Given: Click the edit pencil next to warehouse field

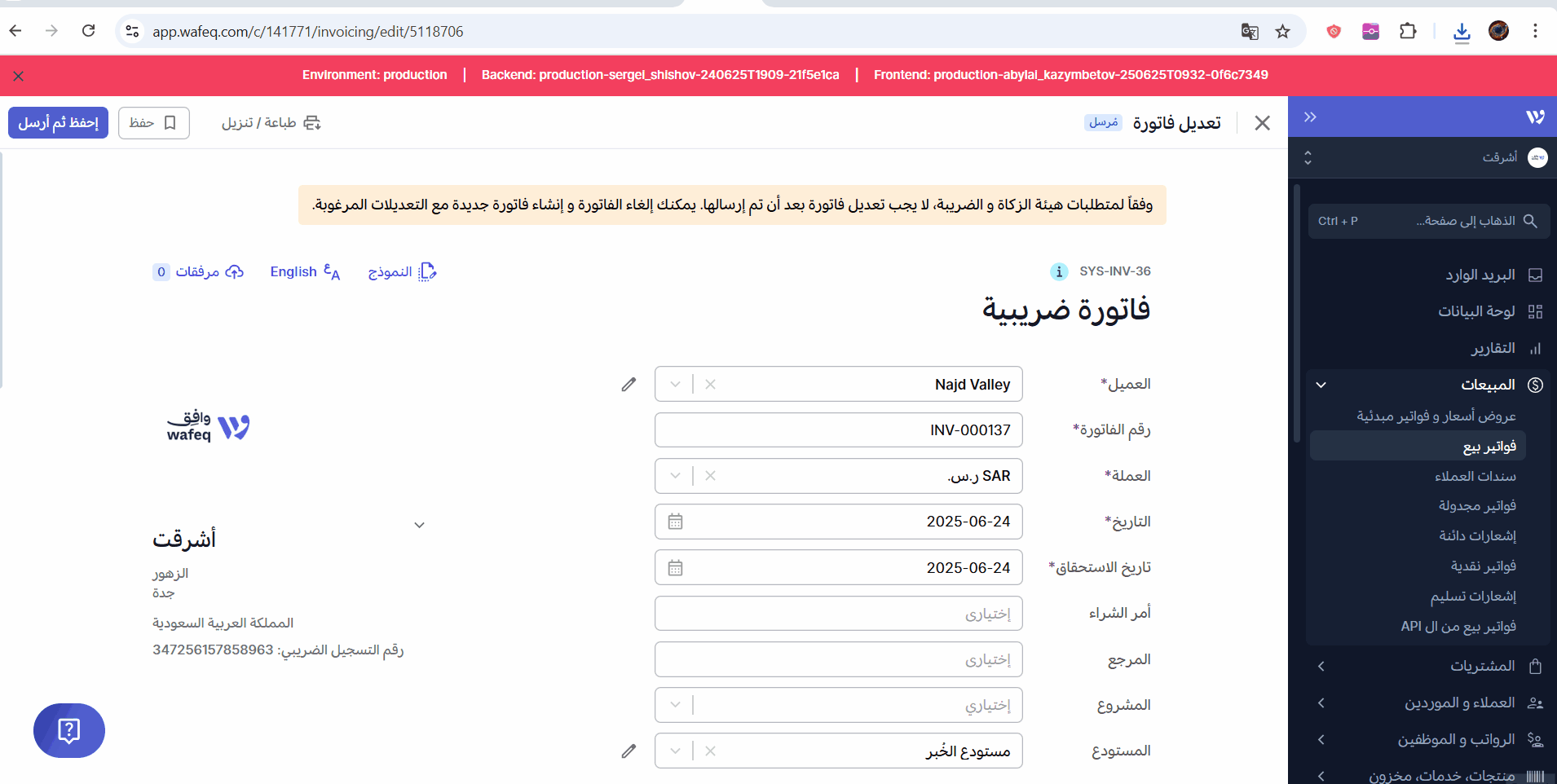Looking at the screenshot, I should click(x=629, y=751).
